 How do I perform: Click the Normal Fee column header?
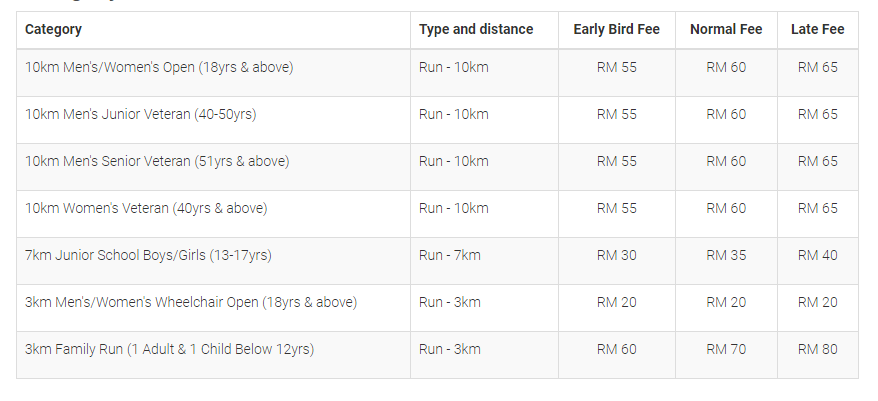[x=726, y=30]
